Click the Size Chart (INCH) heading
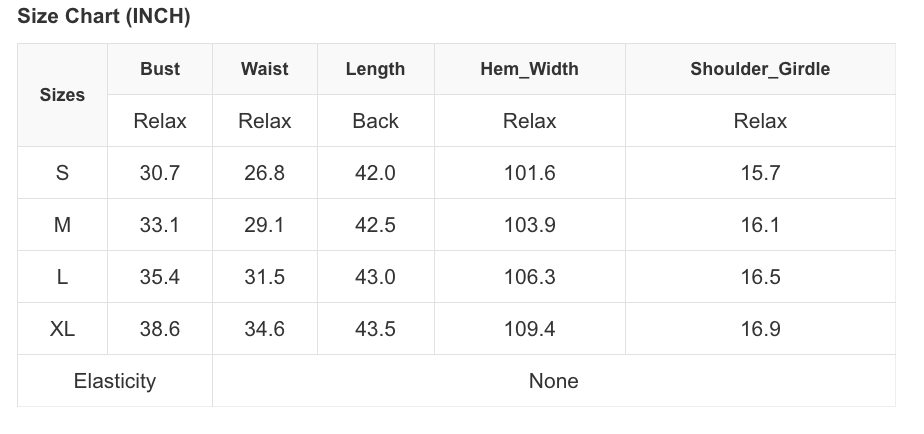The width and height of the screenshot is (924, 434). (104, 17)
